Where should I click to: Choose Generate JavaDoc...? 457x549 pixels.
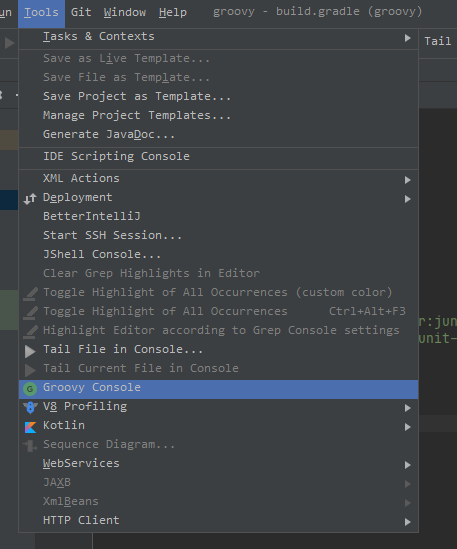click(219, 134)
